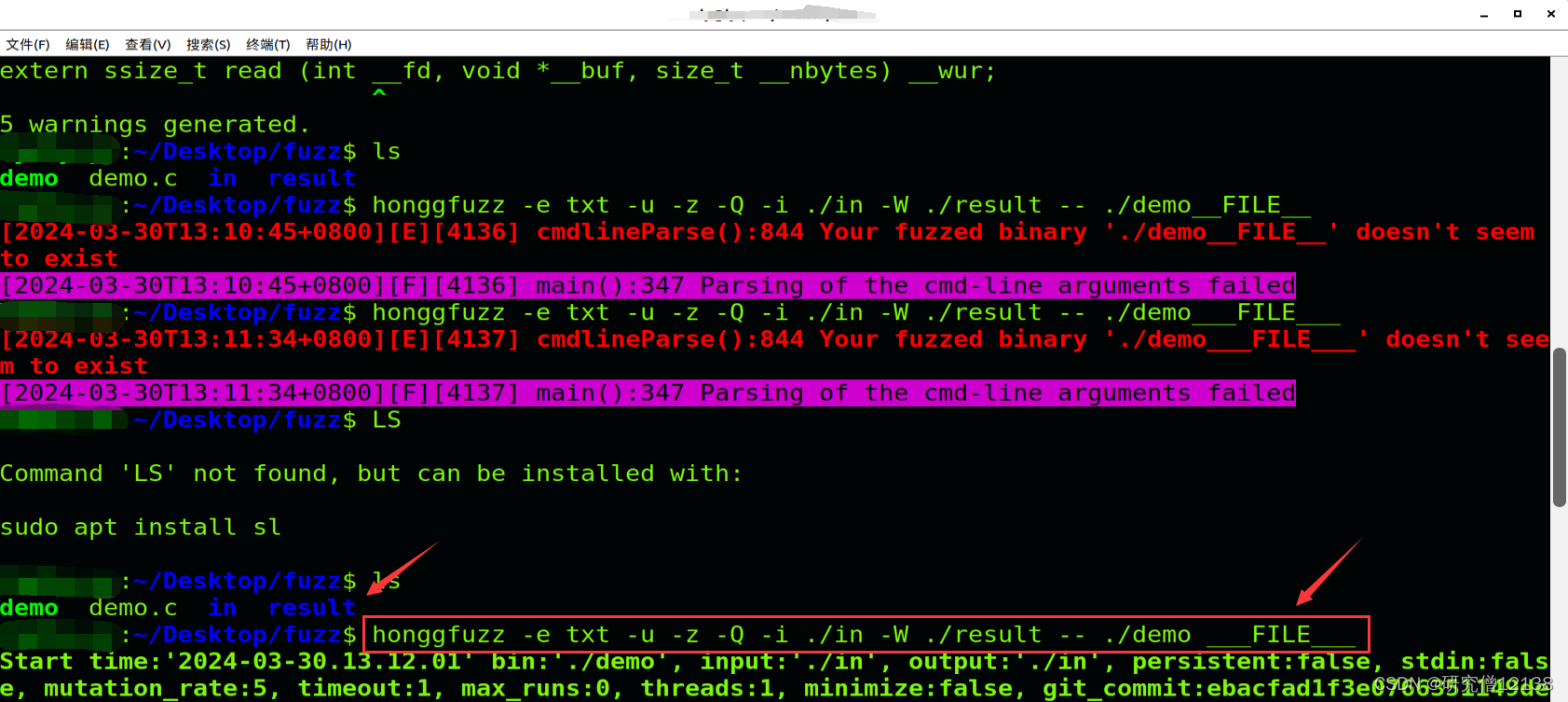Viewport: 1568px width, 702px height.
Task: Open the 编辑(E) menu
Action: click(x=88, y=45)
